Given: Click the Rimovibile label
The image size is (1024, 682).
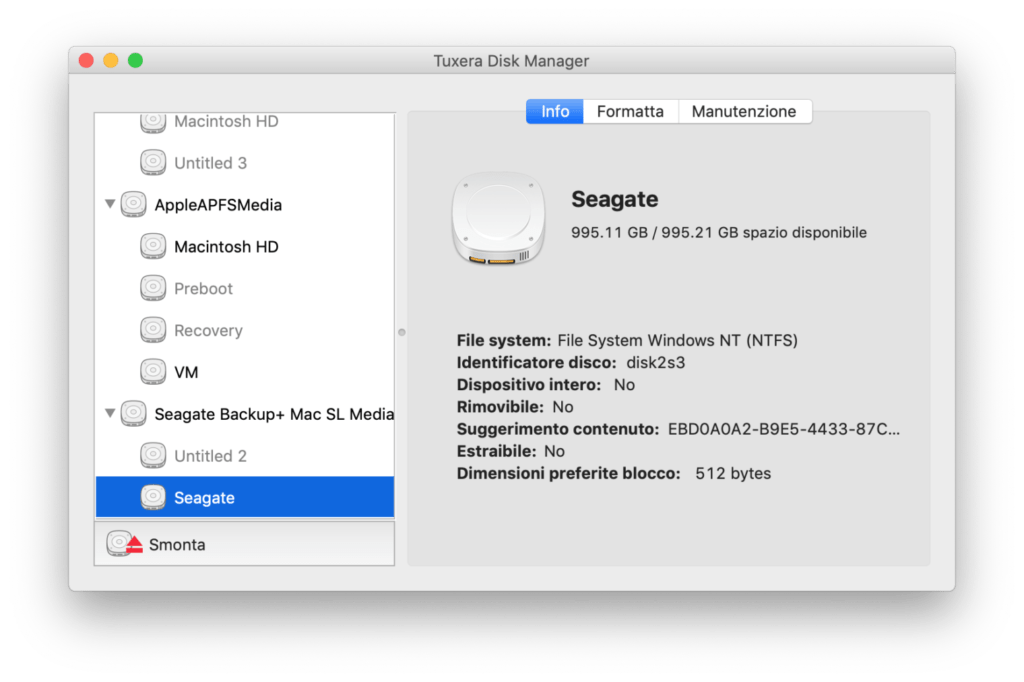Looking at the screenshot, I should [x=500, y=407].
